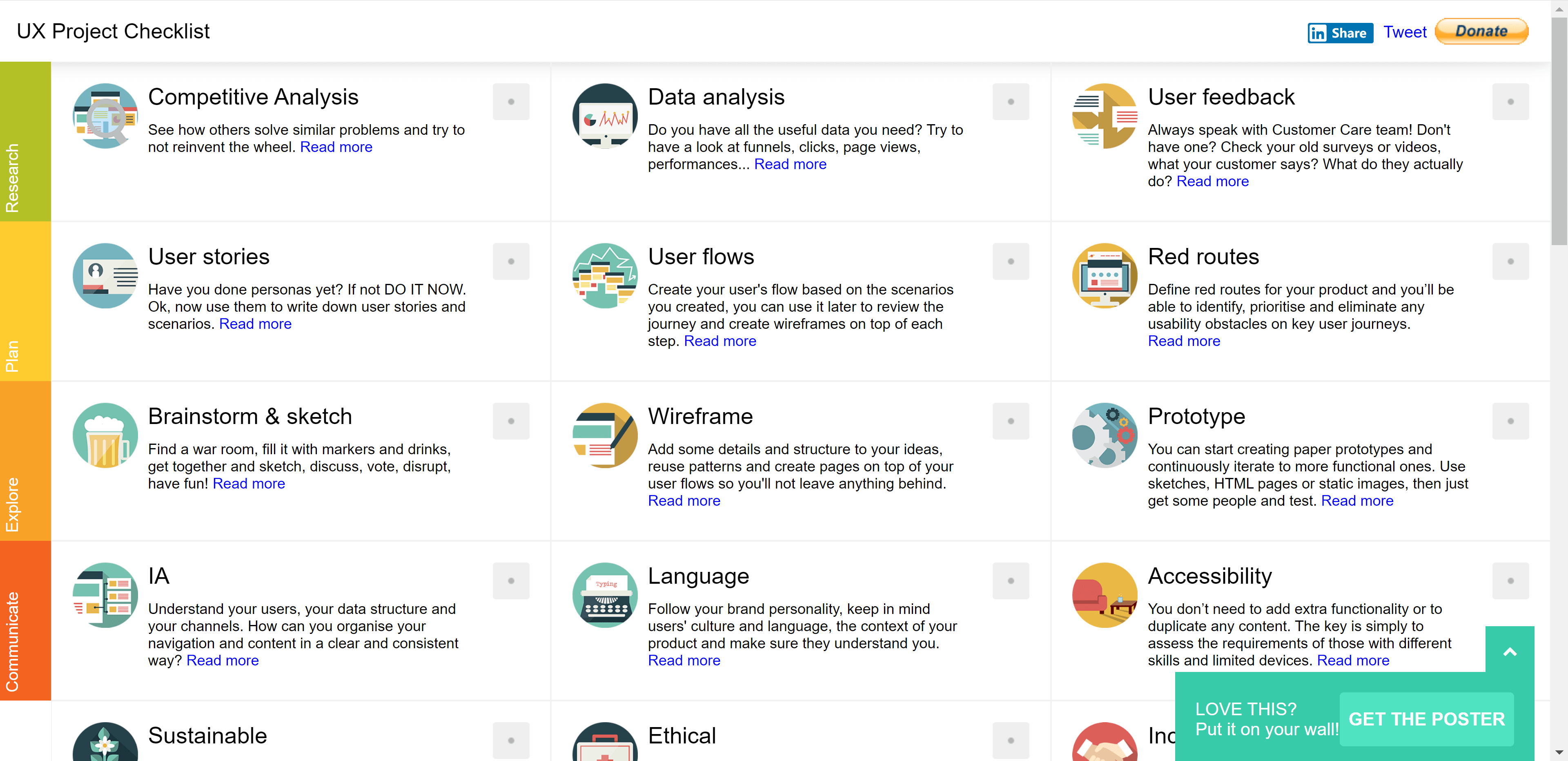This screenshot has width=1568, height=761.
Task: Click the Red routes monitor icon
Action: point(1104,275)
